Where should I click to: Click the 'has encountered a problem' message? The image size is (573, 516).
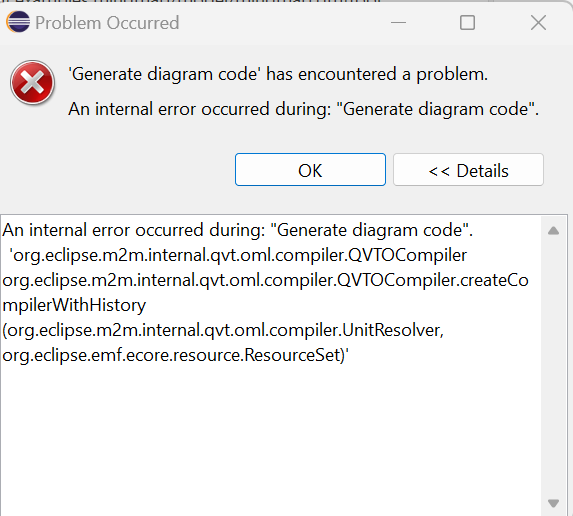point(278,74)
